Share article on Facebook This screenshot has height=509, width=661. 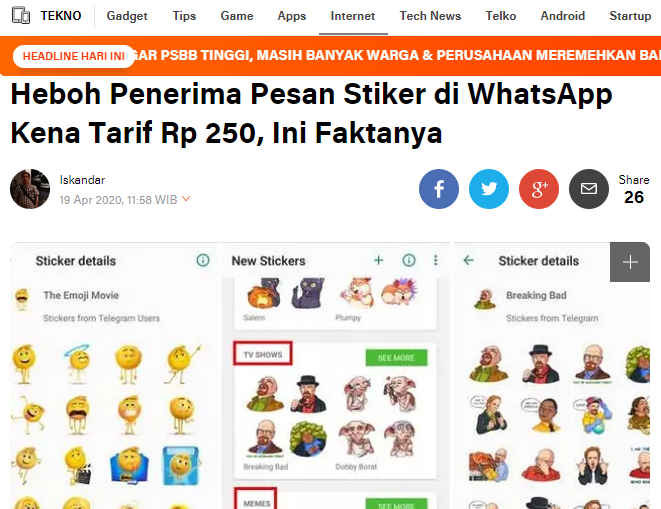(x=439, y=189)
